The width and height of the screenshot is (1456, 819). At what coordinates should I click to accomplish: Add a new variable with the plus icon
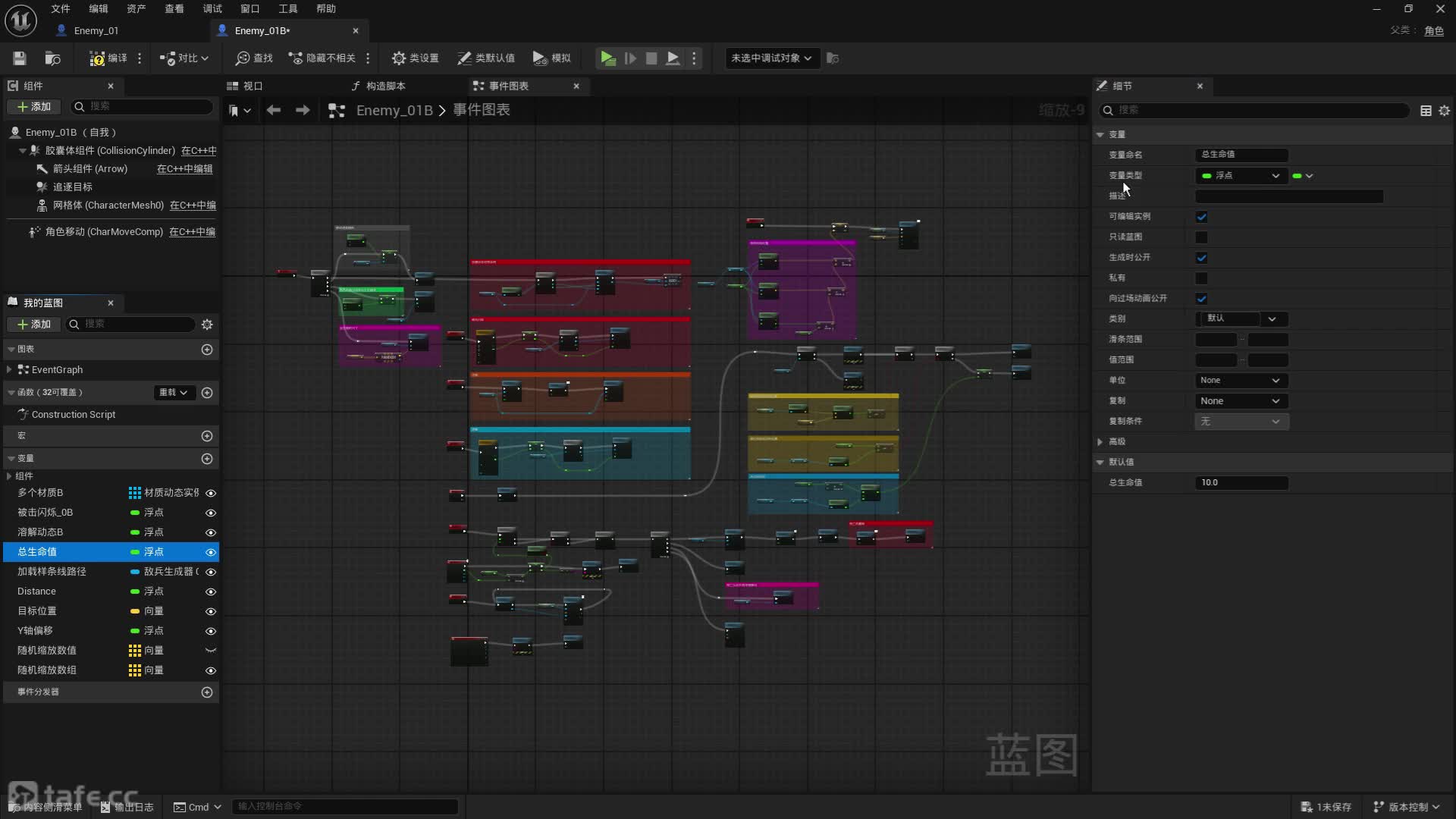point(207,459)
